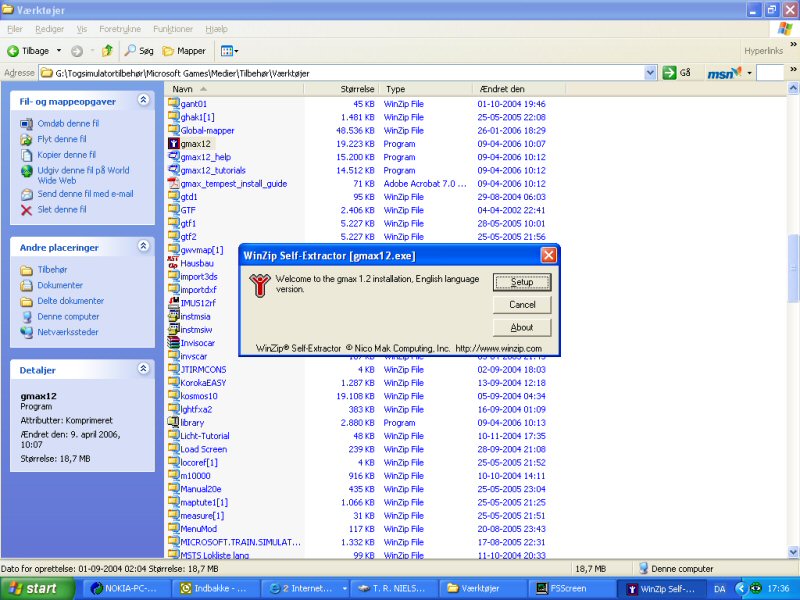This screenshot has width=800, height=600.
Task: Select the Global-mapper zip file icon
Action: [x=173, y=131]
